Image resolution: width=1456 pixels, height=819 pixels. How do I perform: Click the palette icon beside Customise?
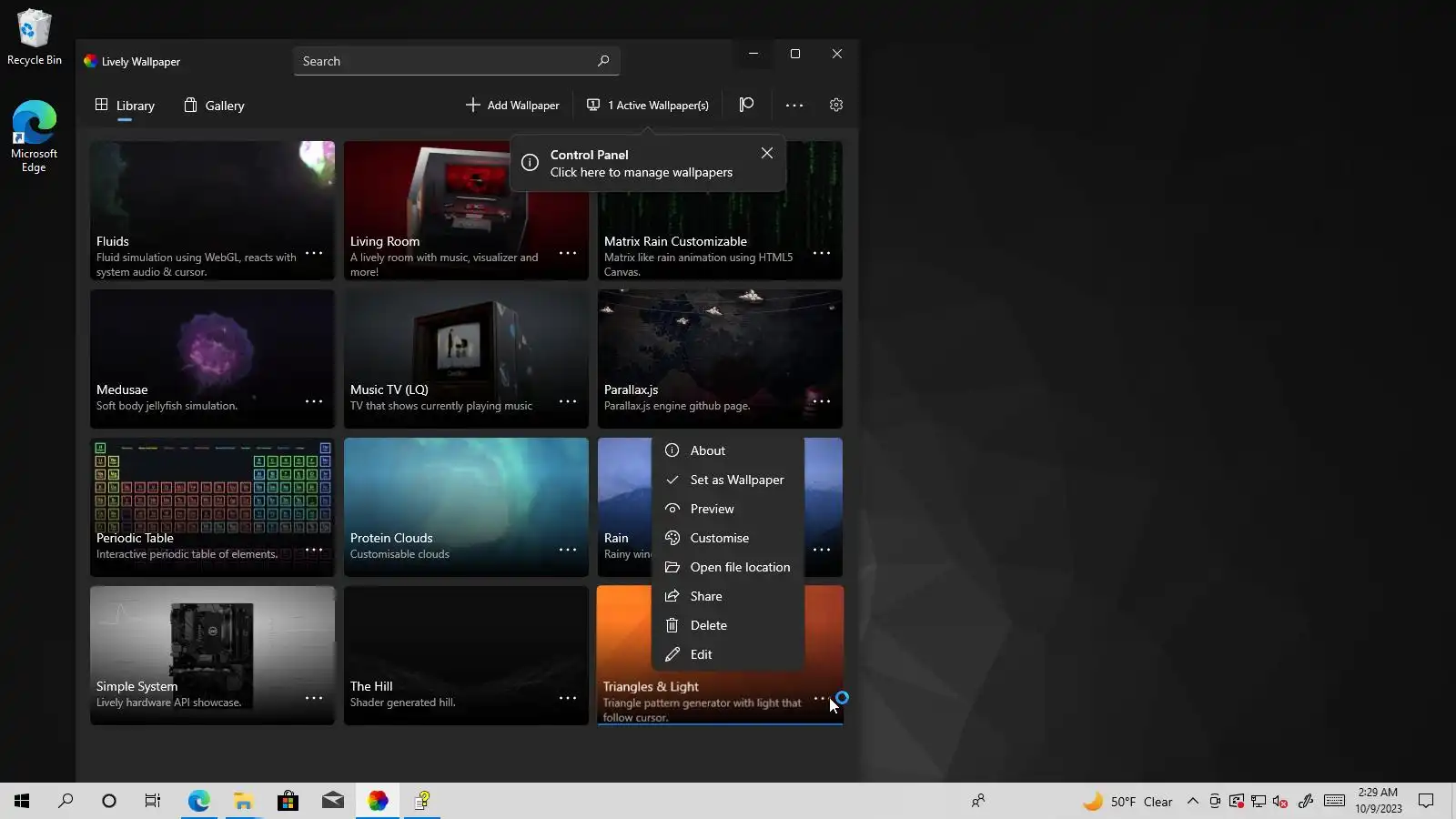672,538
